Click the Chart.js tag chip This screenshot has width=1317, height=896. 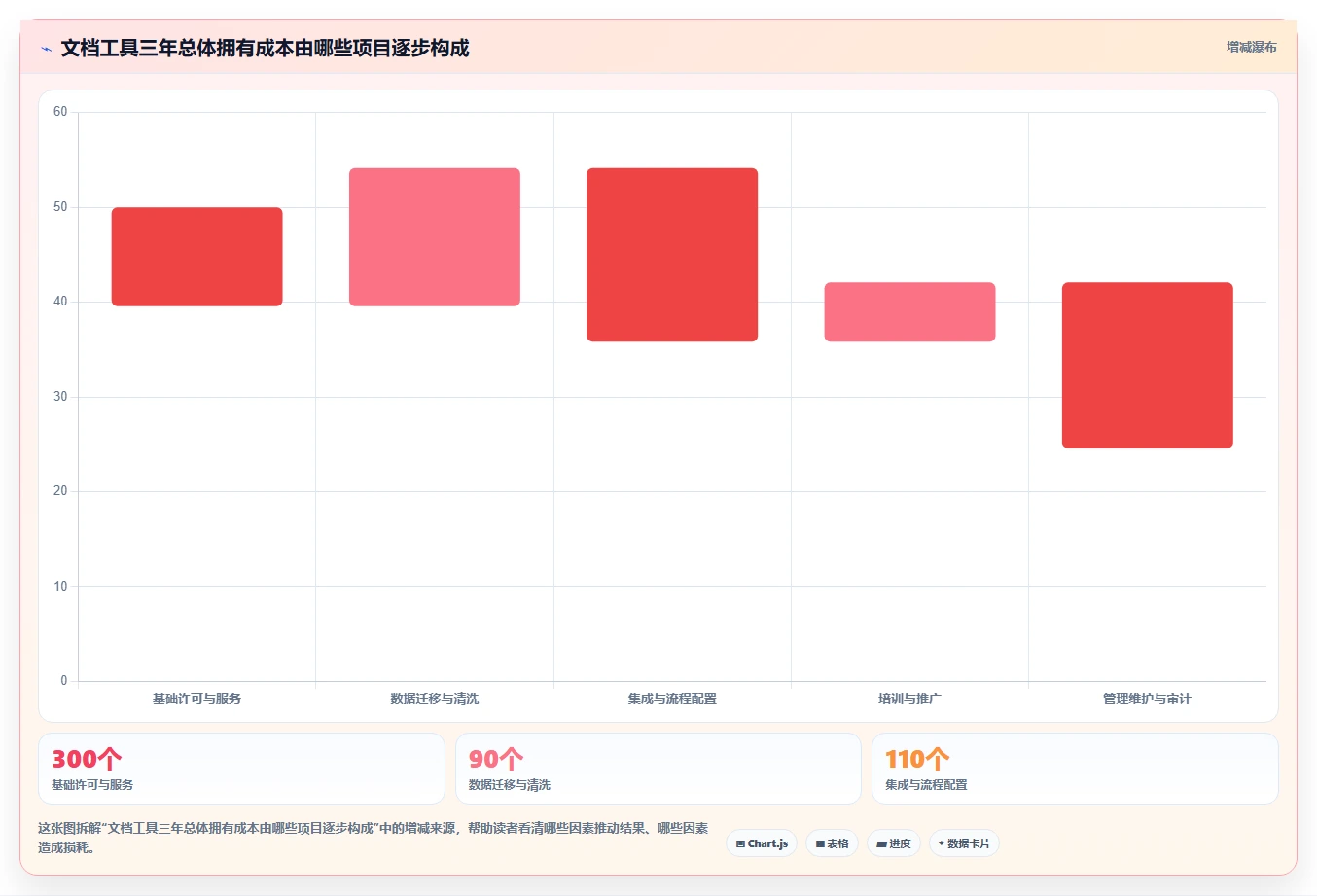point(762,843)
